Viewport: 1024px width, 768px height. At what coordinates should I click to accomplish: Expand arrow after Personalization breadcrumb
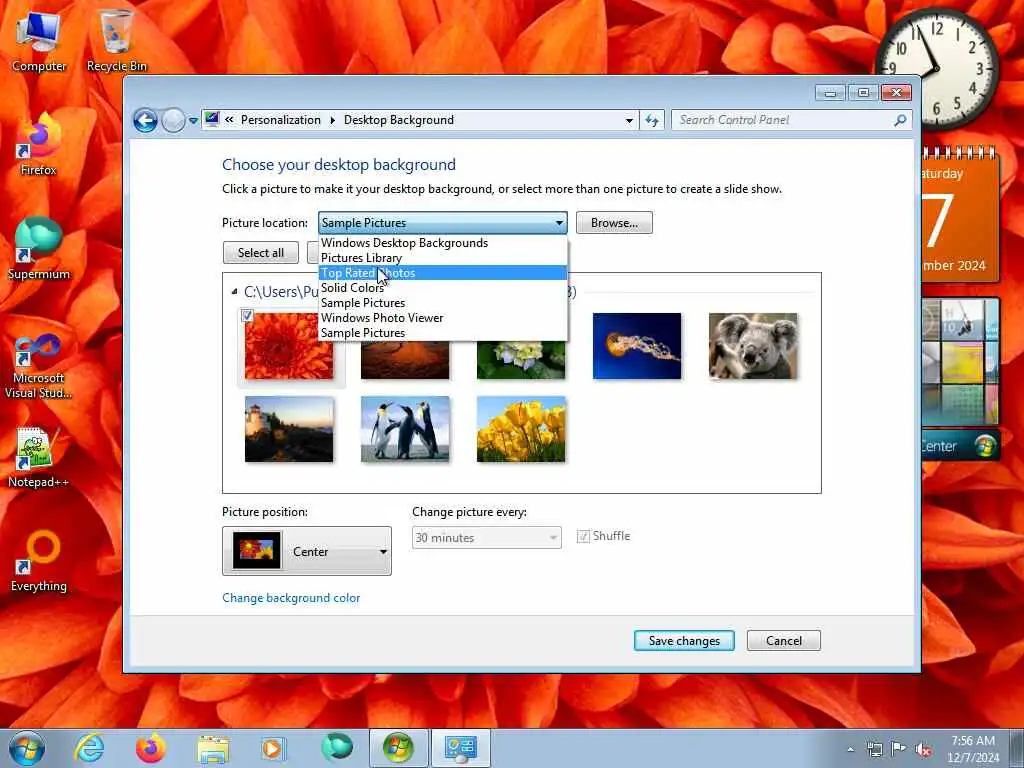point(332,120)
